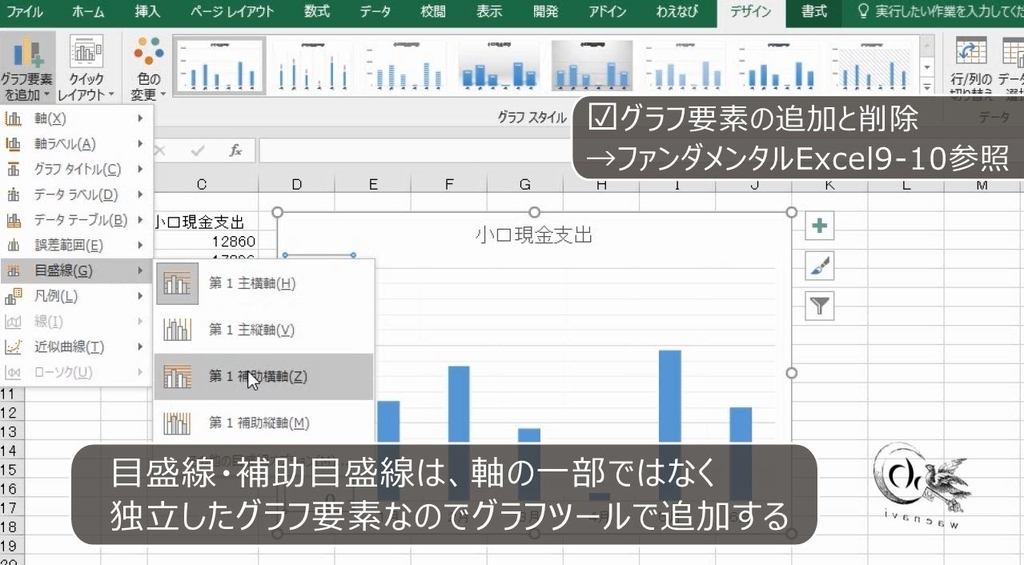The image size is (1024, 565).
Task: Switch to the ホーム tab
Action: point(88,12)
